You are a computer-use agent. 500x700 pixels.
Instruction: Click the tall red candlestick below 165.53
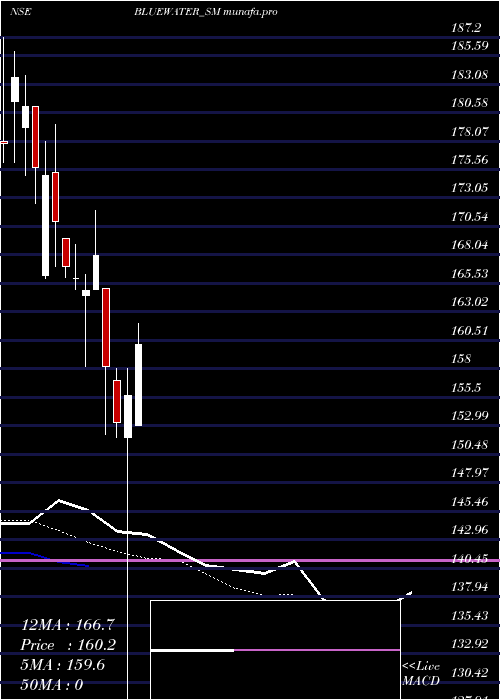point(106,327)
